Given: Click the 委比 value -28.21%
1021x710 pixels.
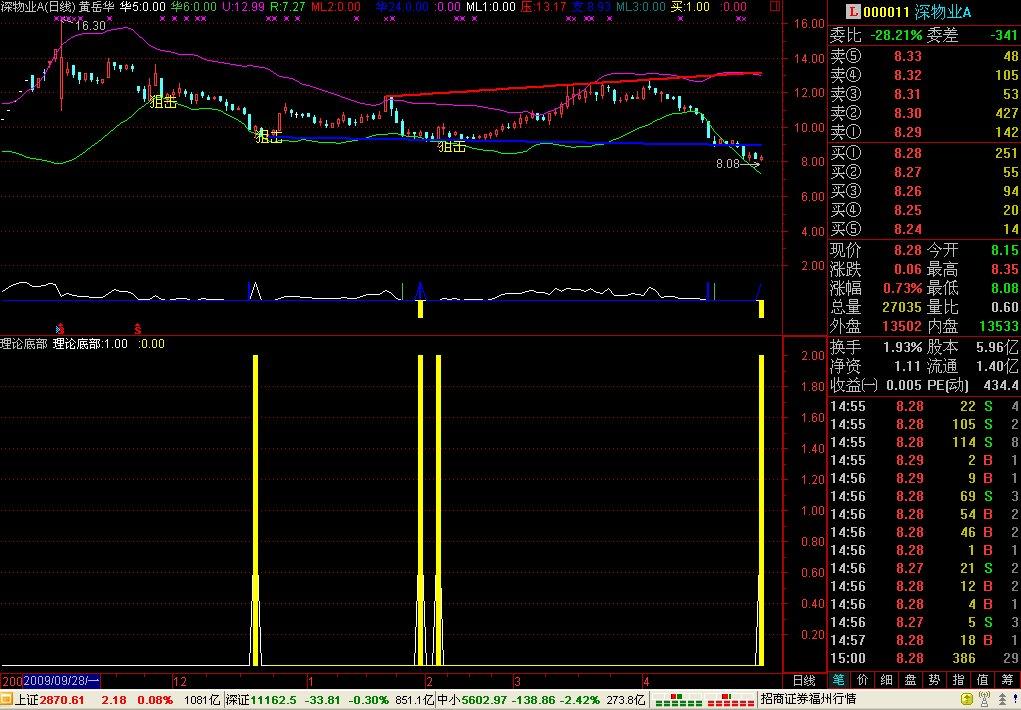Looking at the screenshot, I should click(x=896, y=35).
